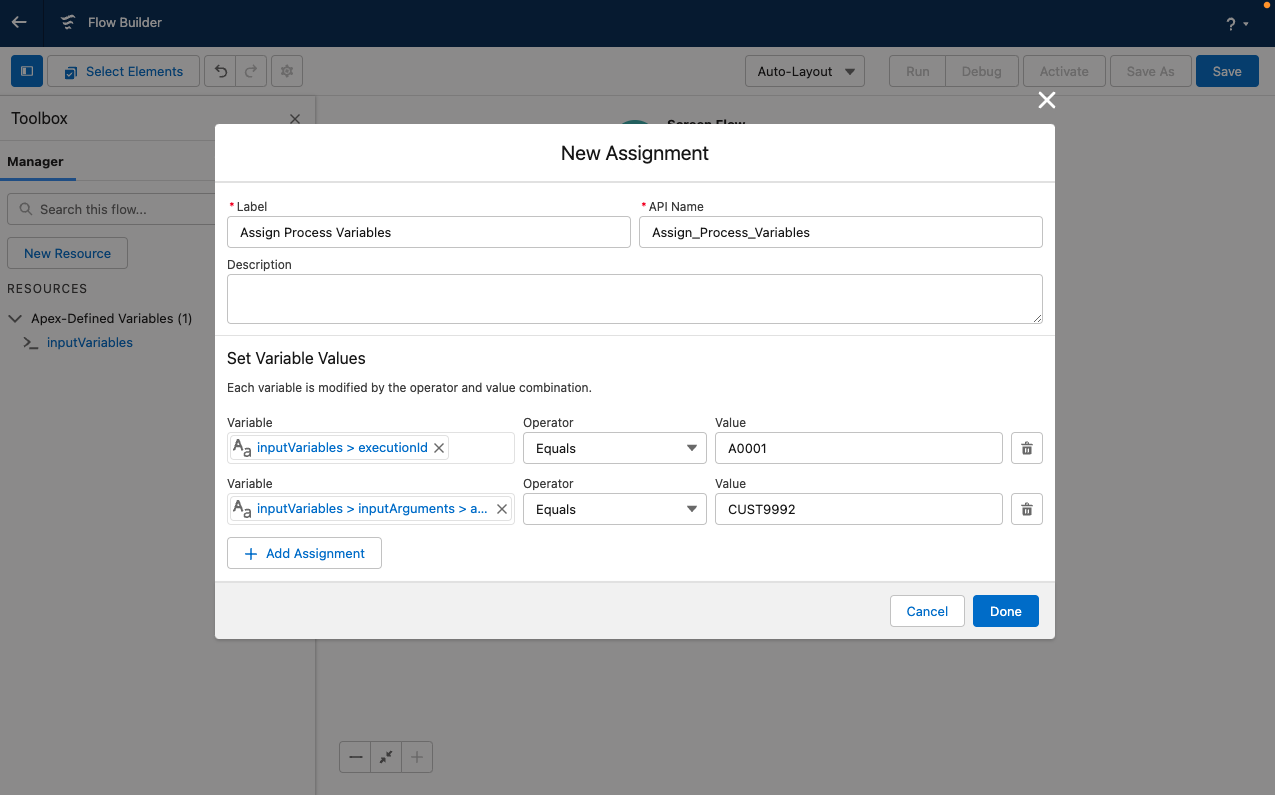This screenshot has height=795, width=1275.
Task: Click the undo arrow icon
Action: point(221,71)
